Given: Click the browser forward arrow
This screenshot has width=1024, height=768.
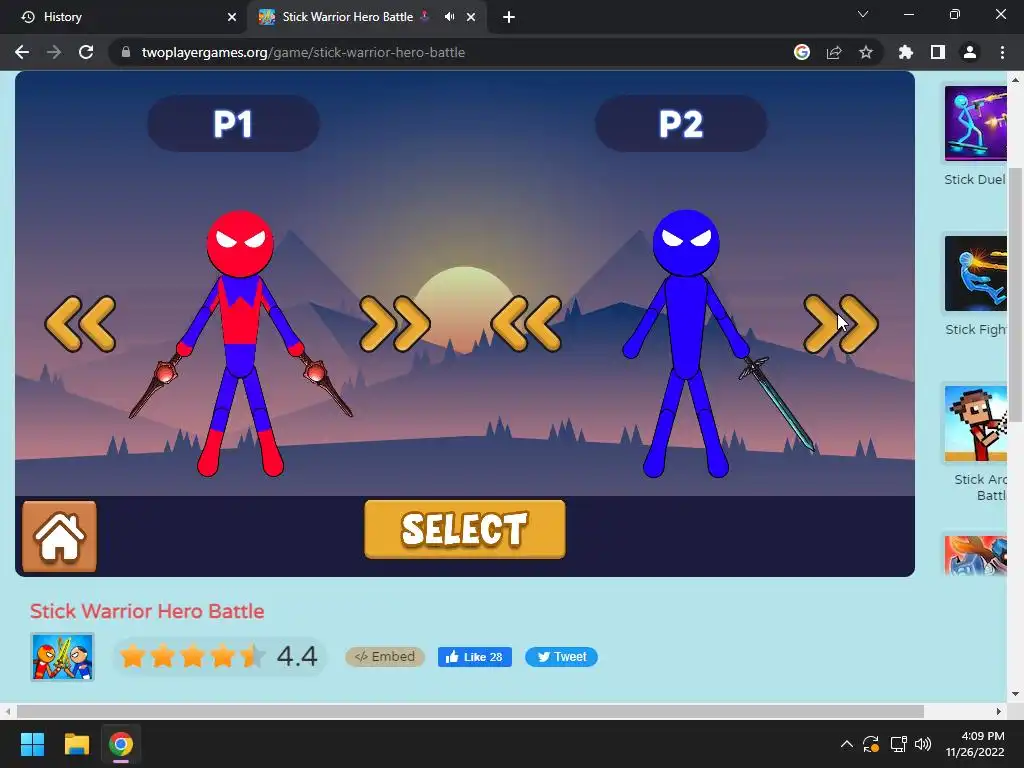Looking at the screenshot, I should coord(54,52).
